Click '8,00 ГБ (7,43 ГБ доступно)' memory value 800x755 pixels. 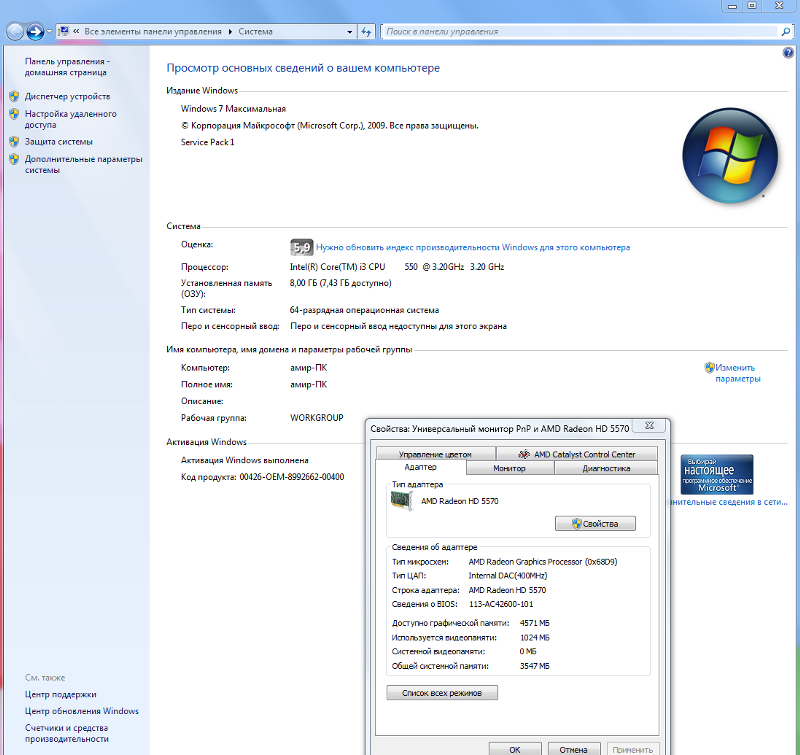pyautogui.click(x=340, y=283)
